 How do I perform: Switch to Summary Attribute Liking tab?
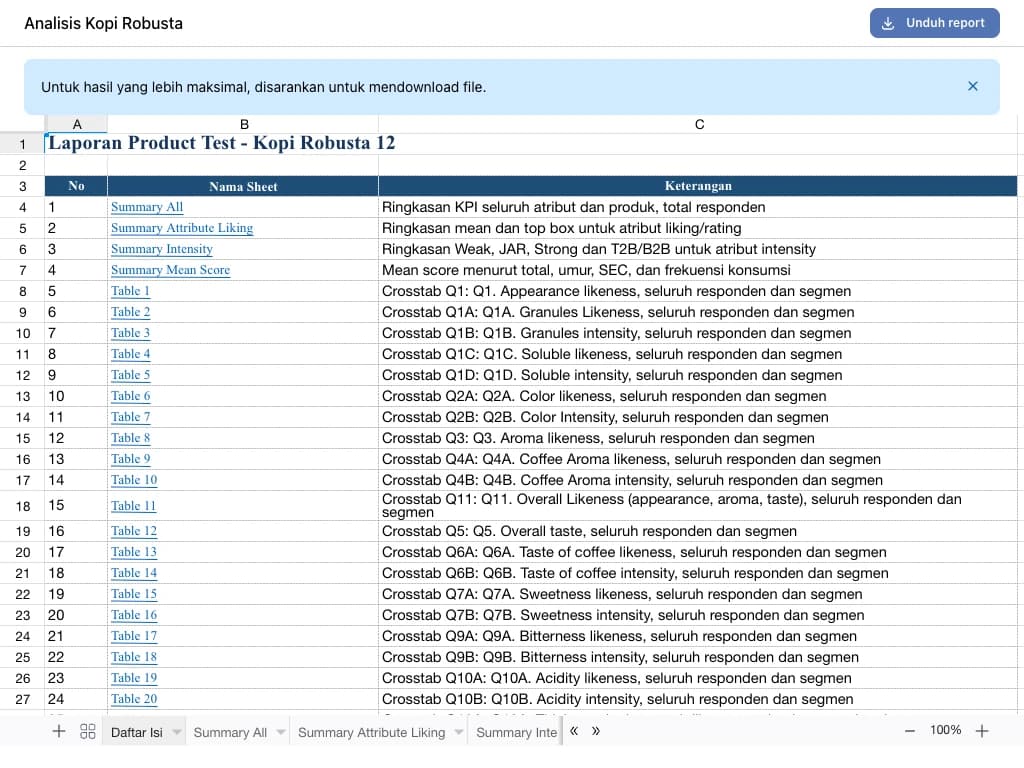371,732
